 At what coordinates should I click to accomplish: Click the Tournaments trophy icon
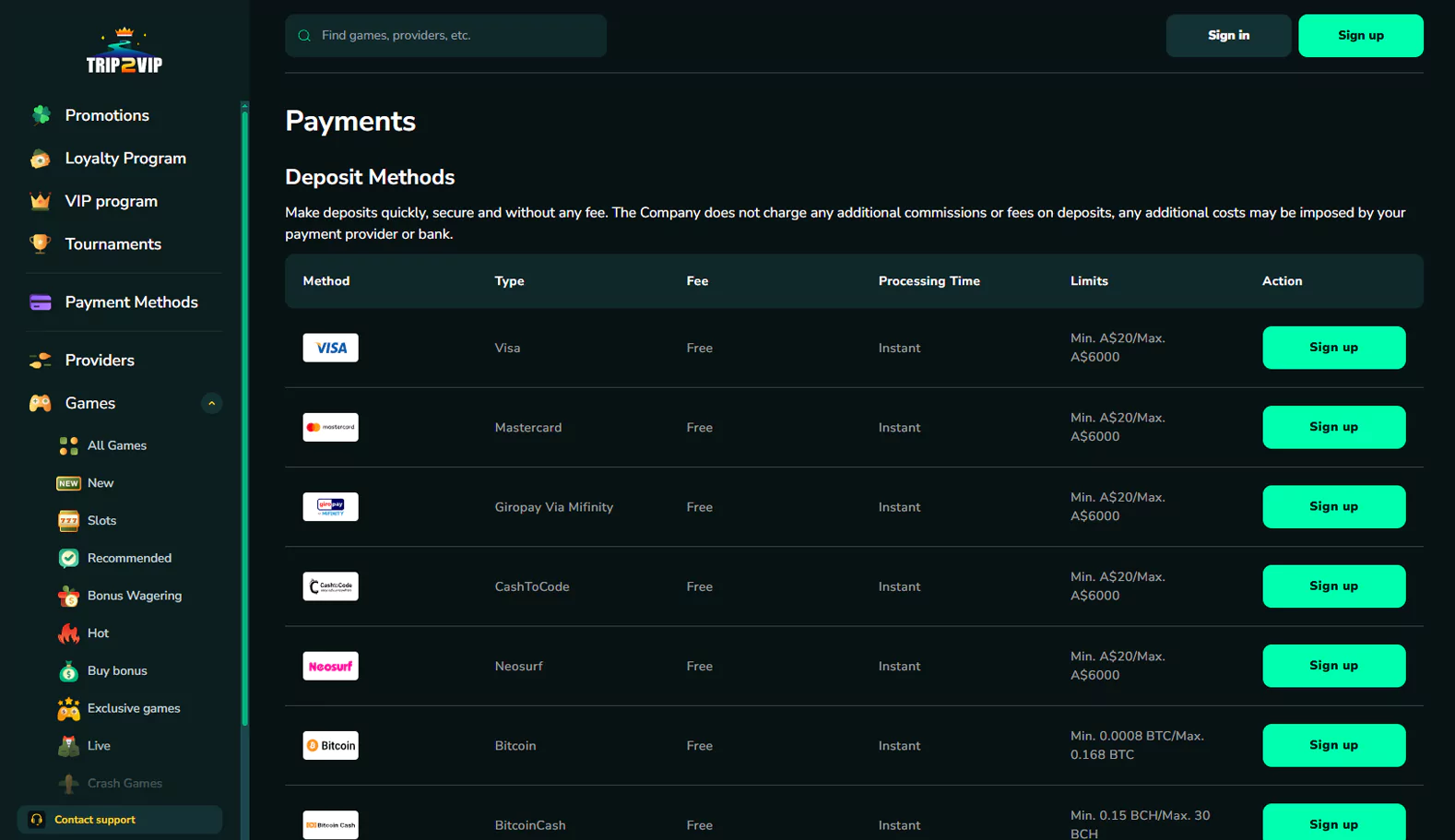tap(41, 244)
